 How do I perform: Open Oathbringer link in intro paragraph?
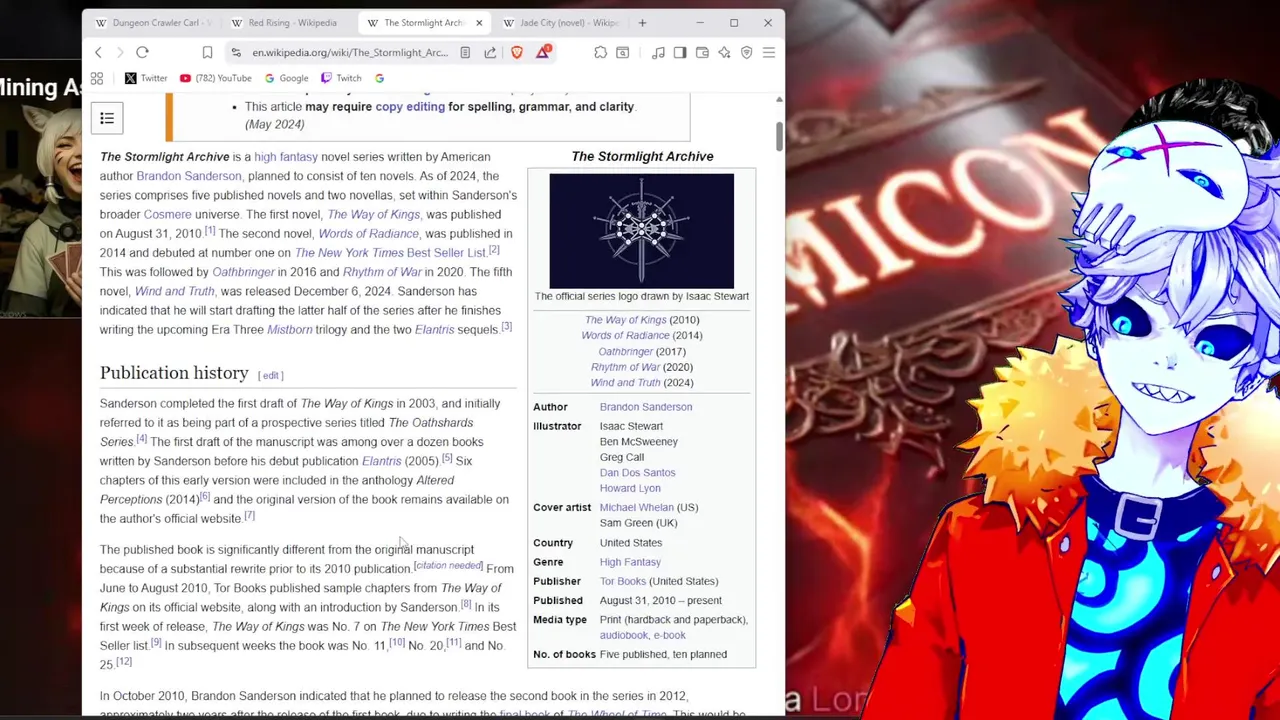(243, 272)
